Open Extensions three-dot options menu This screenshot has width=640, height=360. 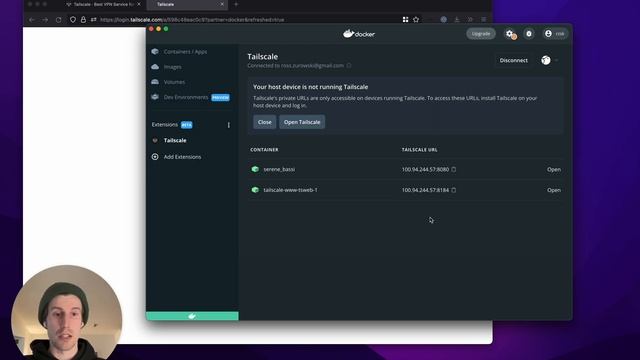coord(229,125)
